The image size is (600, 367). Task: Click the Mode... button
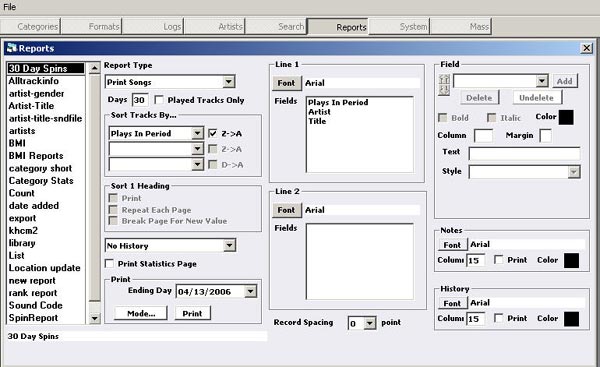click(x=141, y=313)
